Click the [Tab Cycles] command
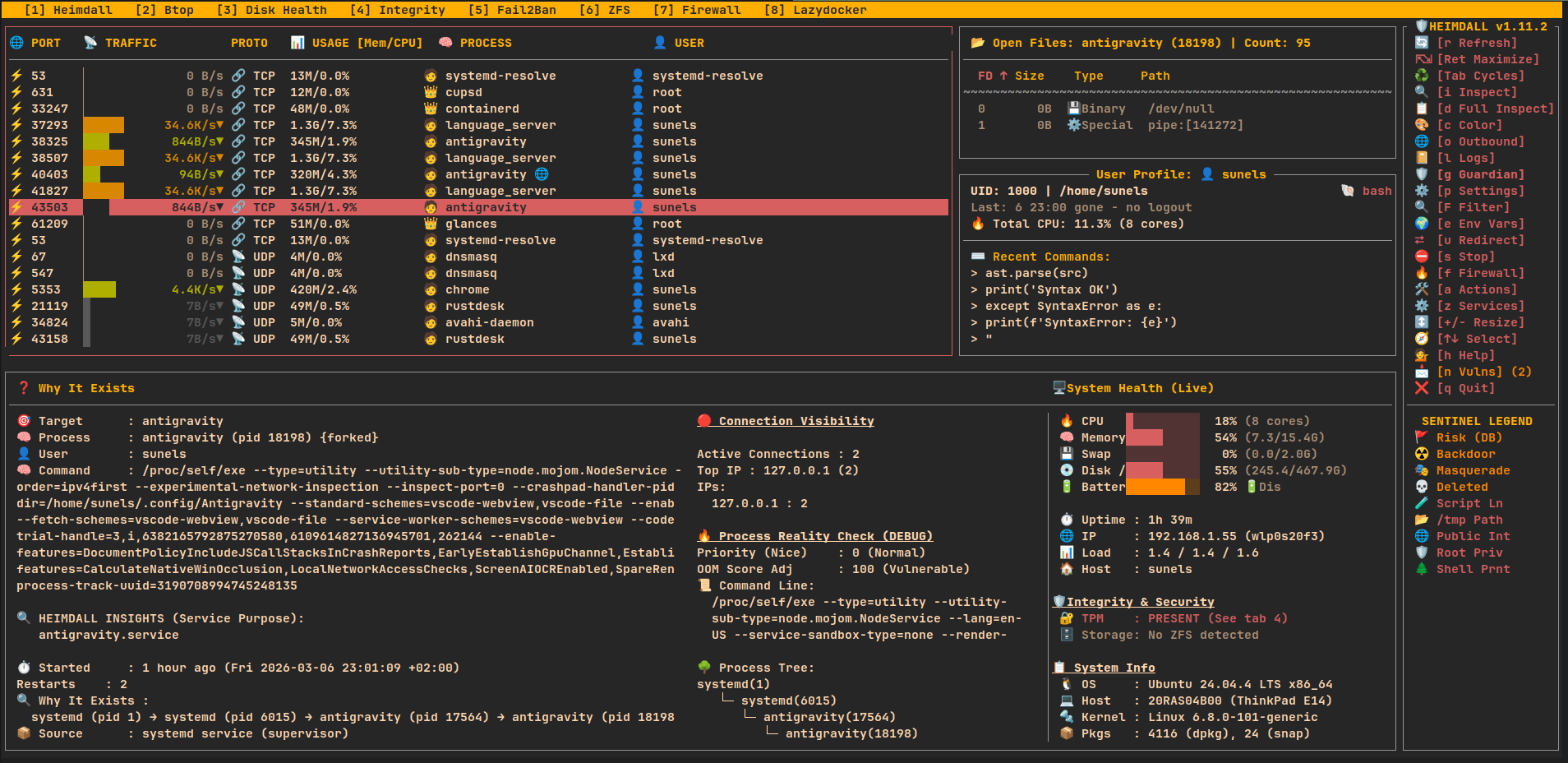 click(1481, 76)
